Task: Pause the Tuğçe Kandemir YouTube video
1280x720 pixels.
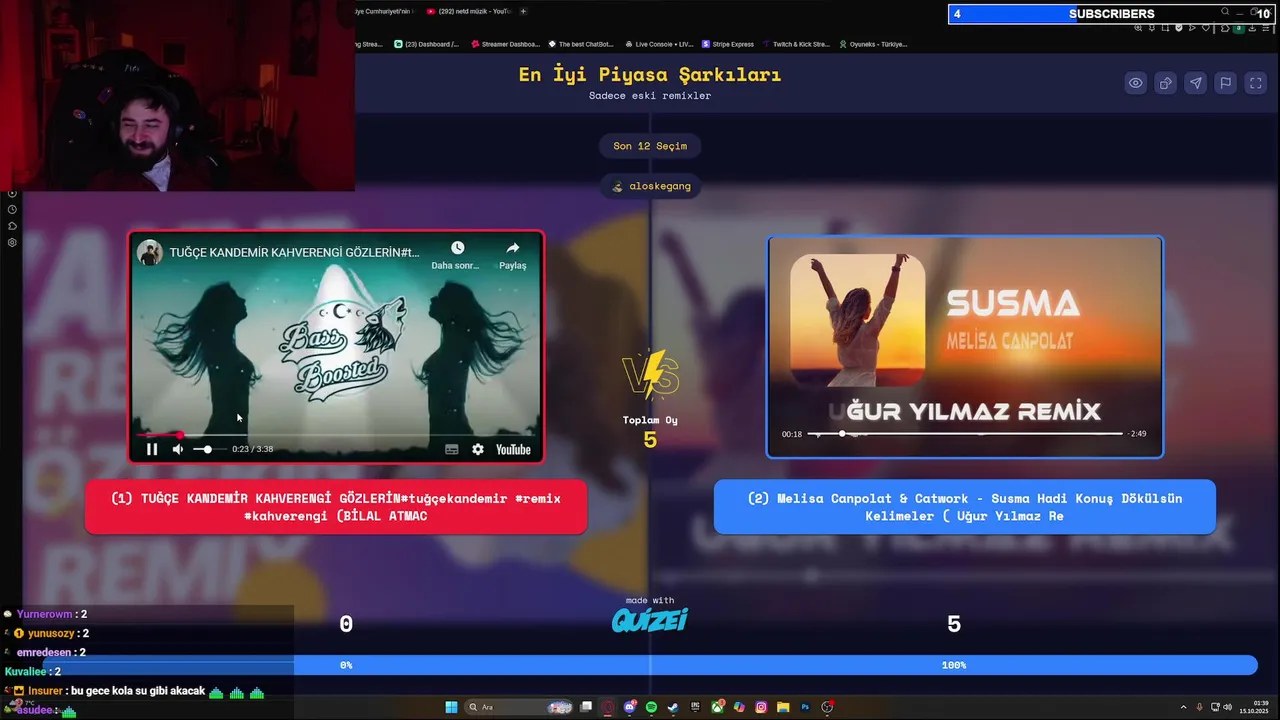Action: 152,449
